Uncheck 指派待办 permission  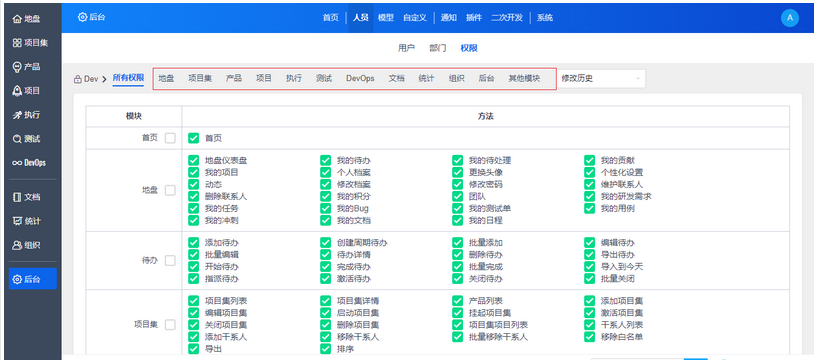(x=194, y=278)
